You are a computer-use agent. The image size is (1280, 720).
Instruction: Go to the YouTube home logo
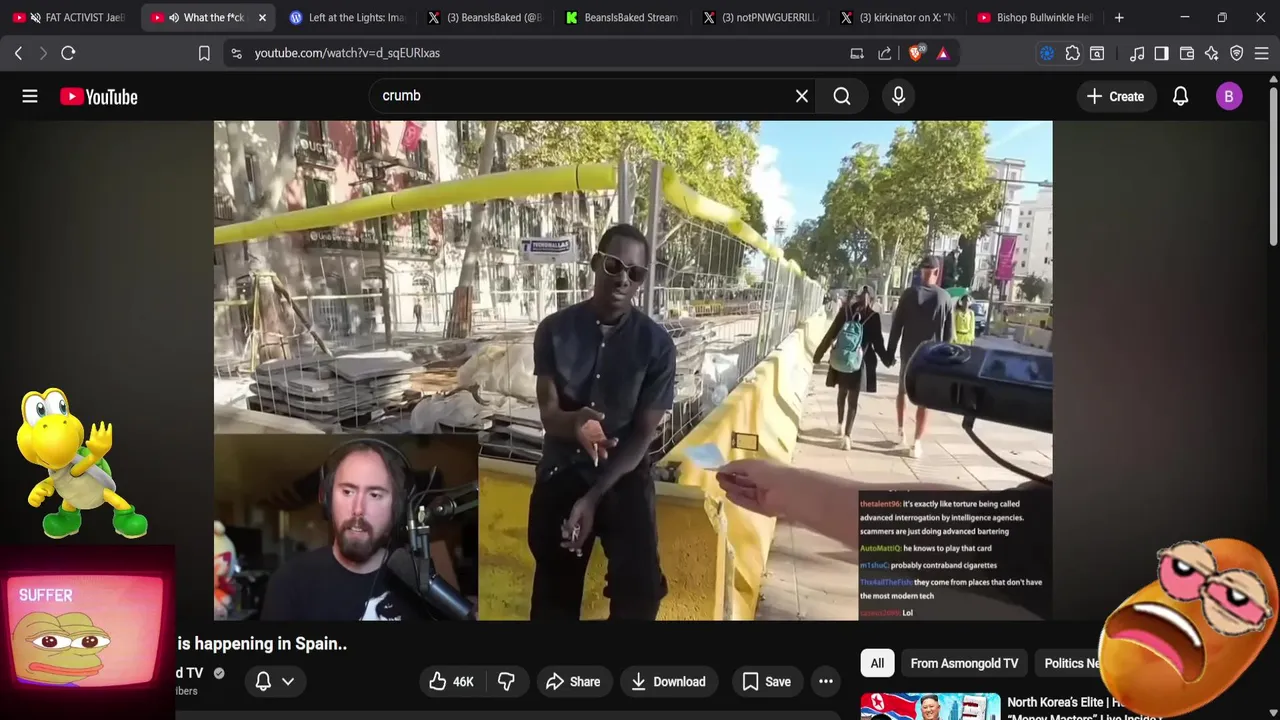click(x=98, y=96)
